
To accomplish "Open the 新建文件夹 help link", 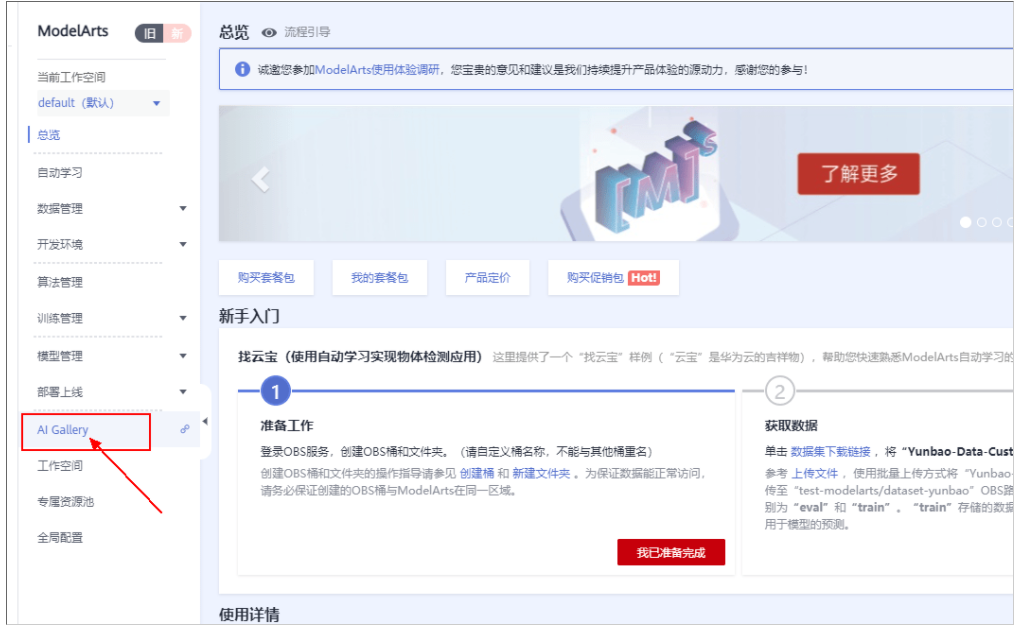I will [x=541, y=474].
